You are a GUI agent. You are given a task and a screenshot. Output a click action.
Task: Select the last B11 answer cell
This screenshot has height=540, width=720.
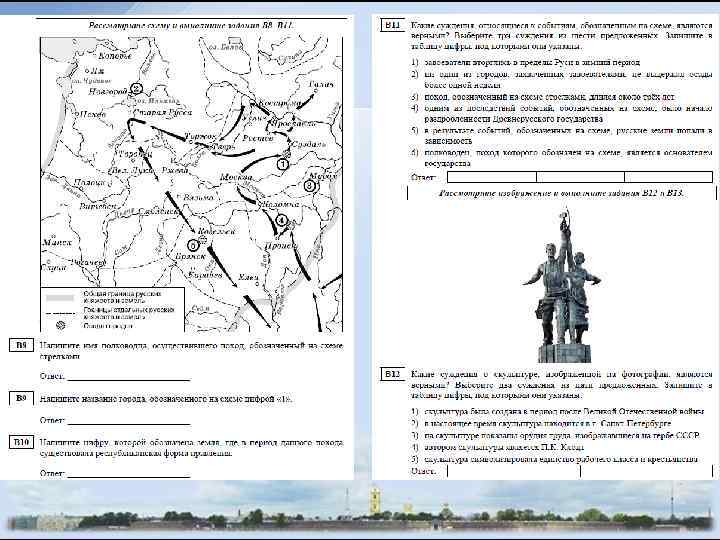[x=669, y=177]
